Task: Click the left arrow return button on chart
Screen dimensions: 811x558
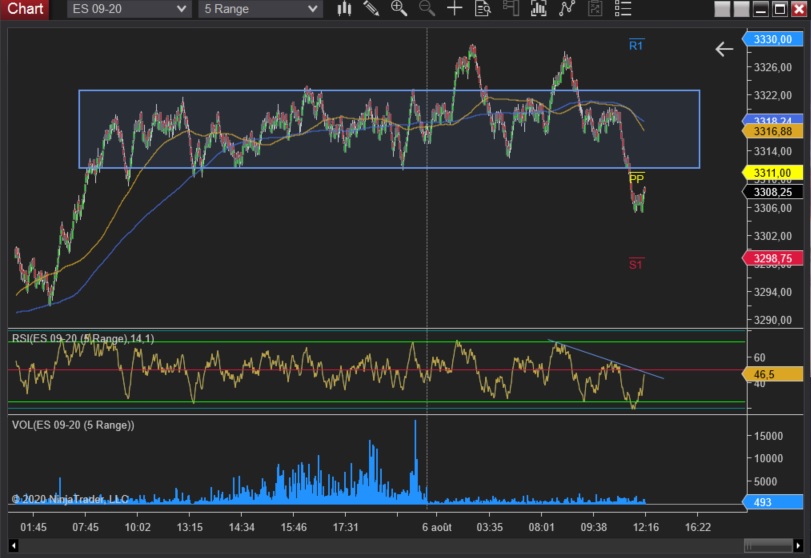Action: (x=724, y=49)
